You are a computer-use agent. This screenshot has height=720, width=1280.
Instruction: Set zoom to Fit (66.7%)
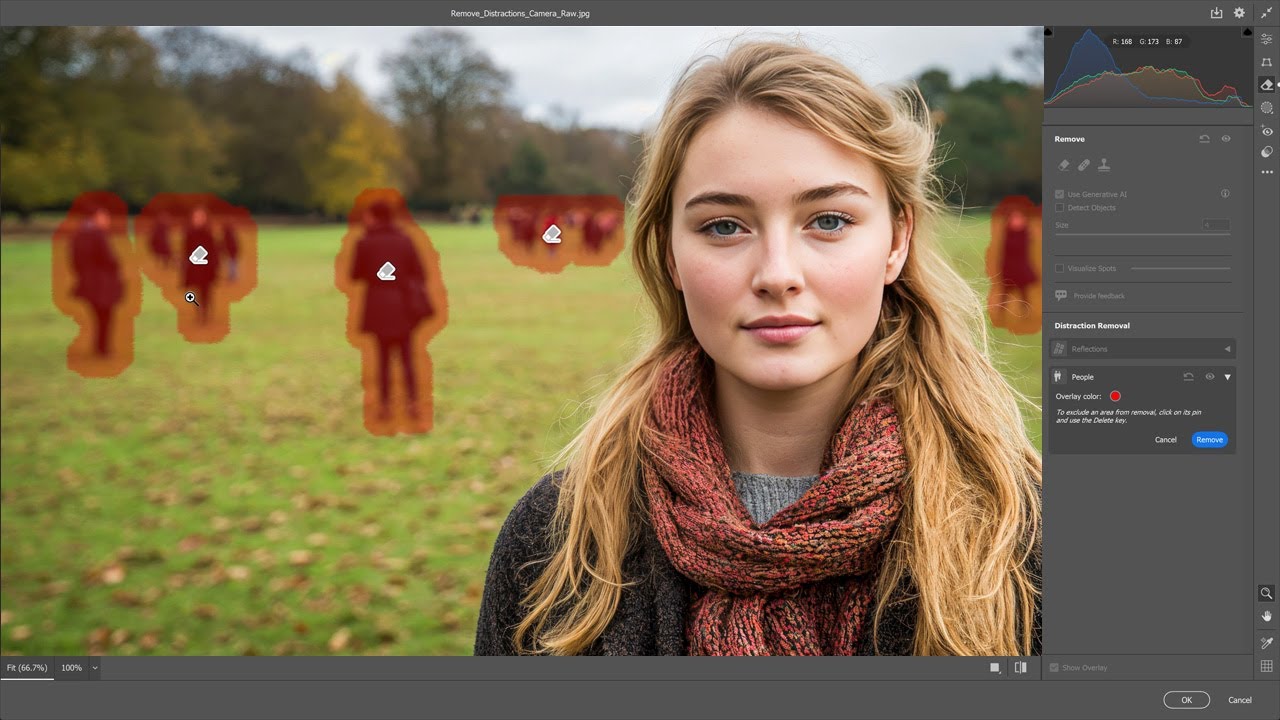[27, 667]
